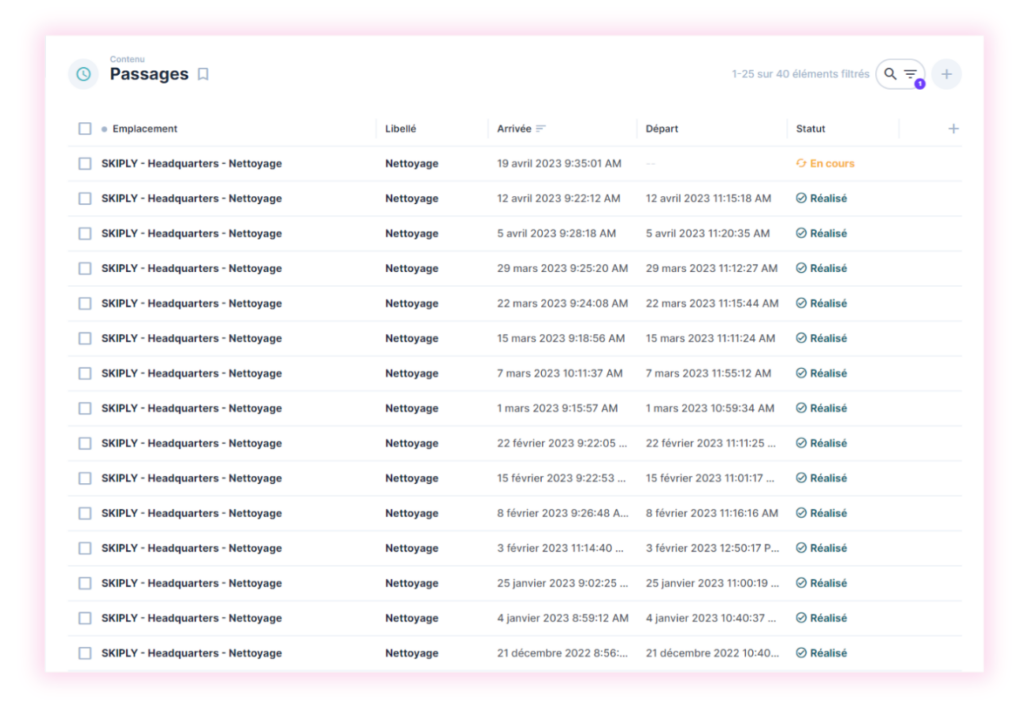The width and height of the screenshot is (1024, 703).
Task: Click '19 avril 2023 9:35:01 AM' arrival cell
Action: [x=559, y=163]
